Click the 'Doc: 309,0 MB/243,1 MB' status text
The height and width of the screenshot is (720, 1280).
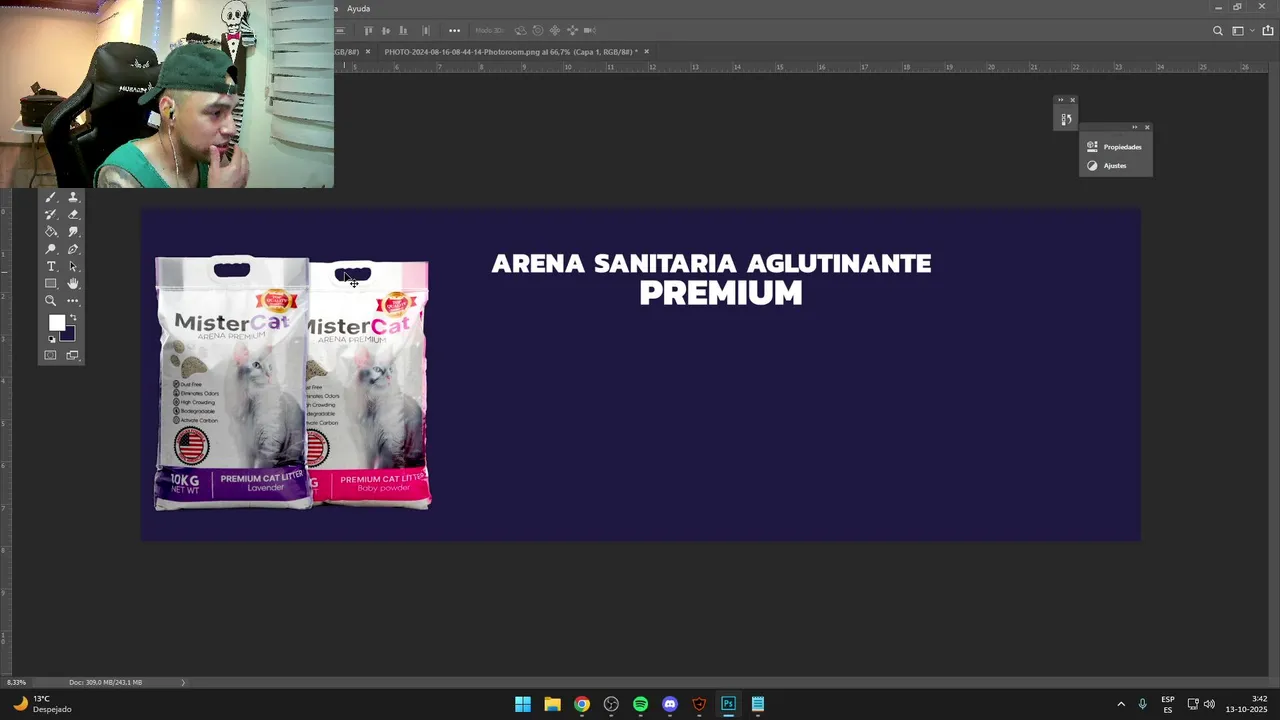pos(105,682)
